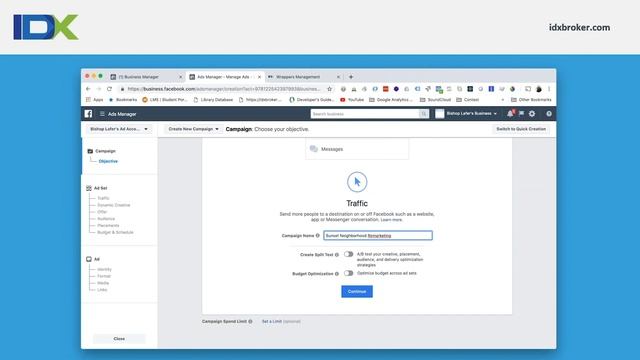Close the Business Manager tab
640x360 pixels.
(180, 77)
